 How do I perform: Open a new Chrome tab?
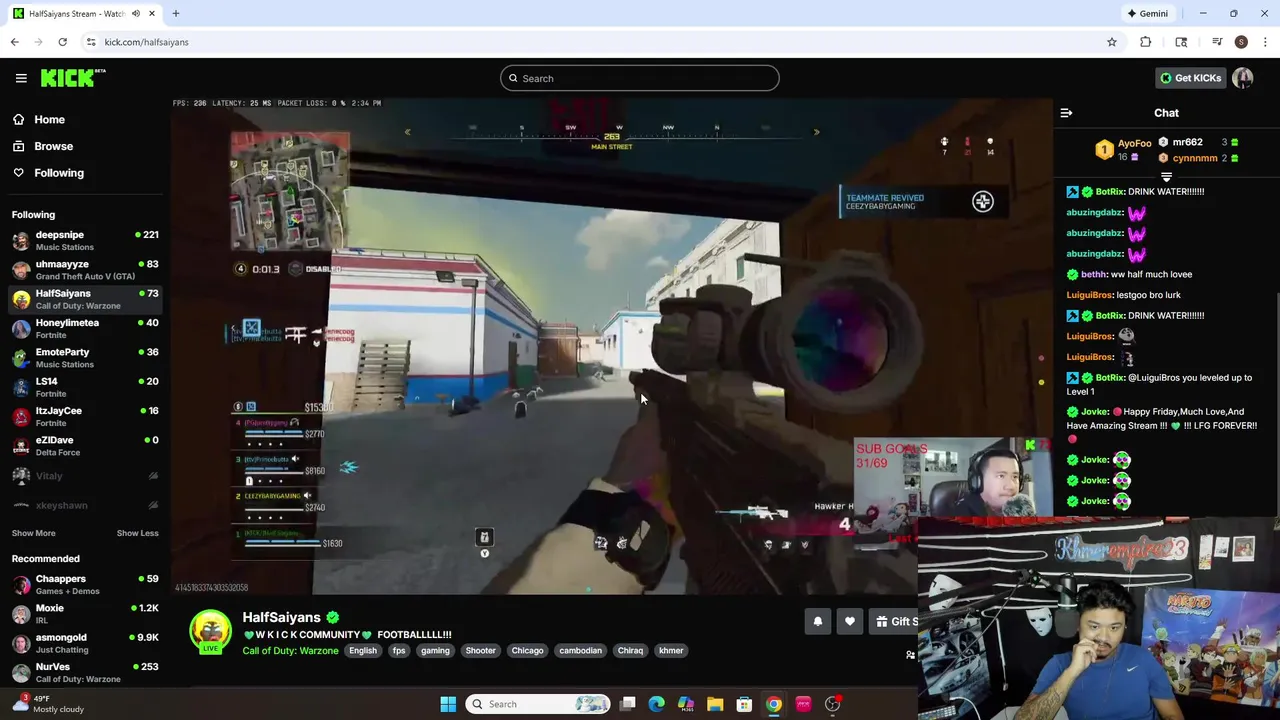[175, 14]
